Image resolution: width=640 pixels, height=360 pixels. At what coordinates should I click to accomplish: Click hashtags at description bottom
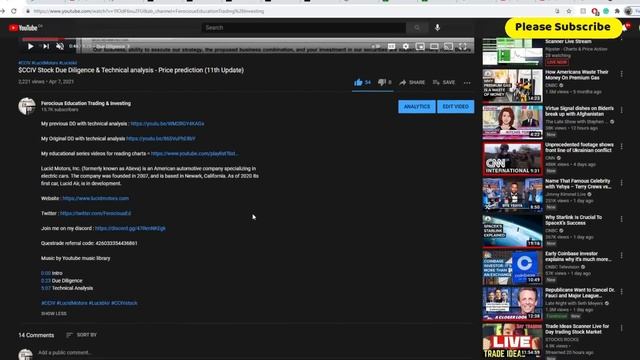tap(89, 303)
